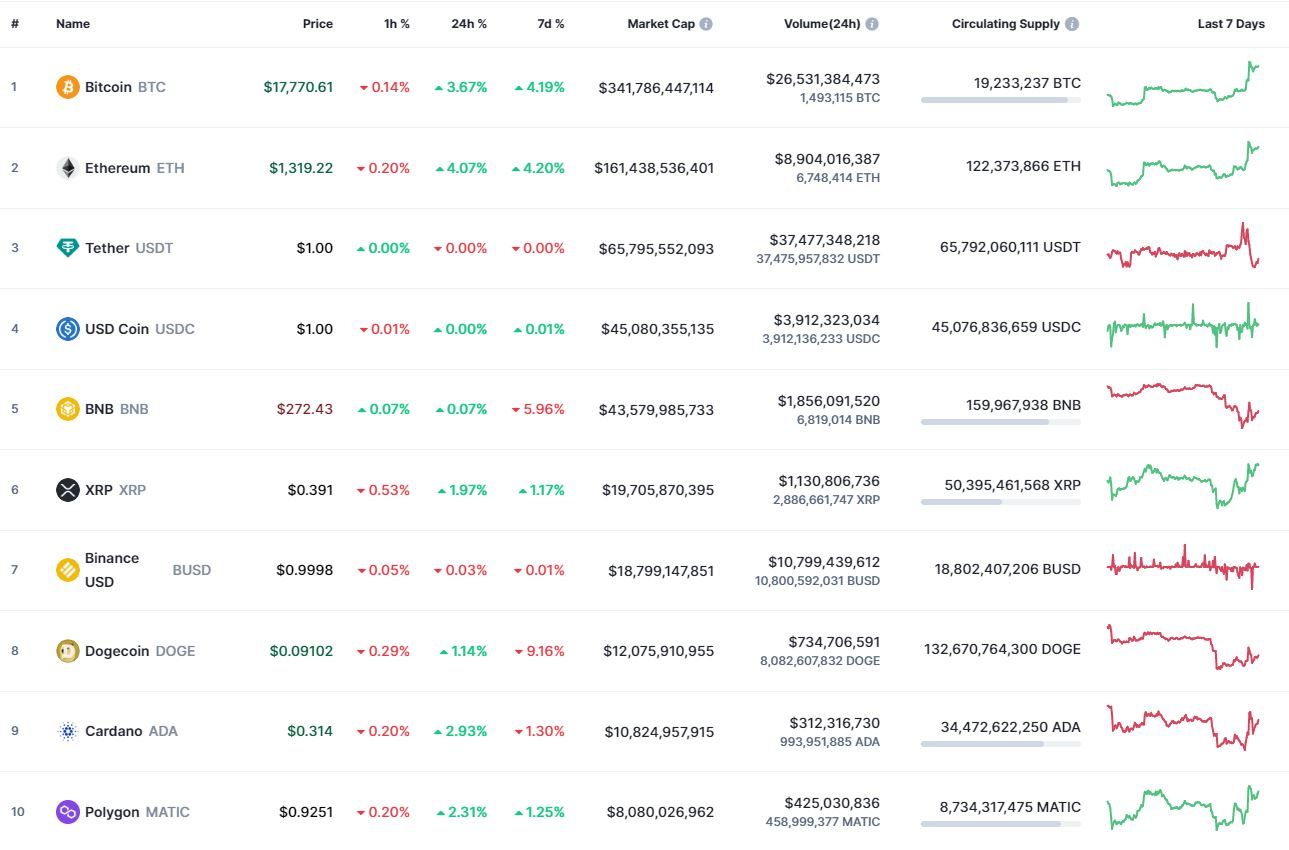Open the Circulating Supply info icon
The height and width of the screenshot is (850, 1289).
click(x=1072, y=24)
